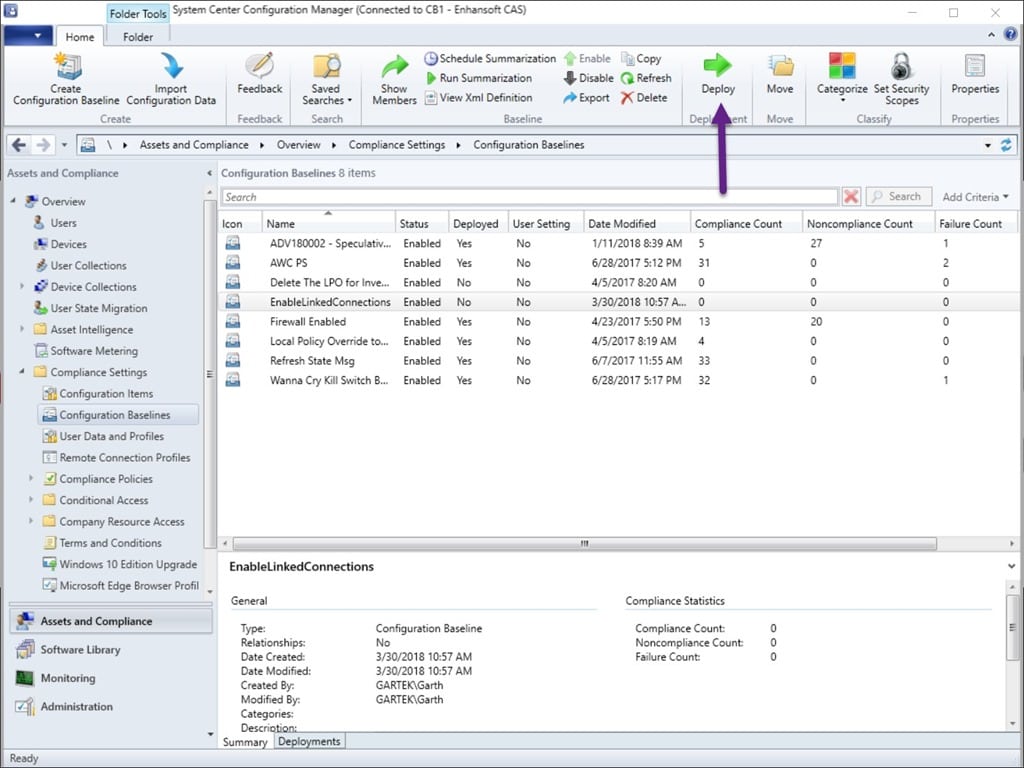Open the Monitoring workspace
Image resolution: width=1024 pixels, height=768 pixels.
coord(111,678)
